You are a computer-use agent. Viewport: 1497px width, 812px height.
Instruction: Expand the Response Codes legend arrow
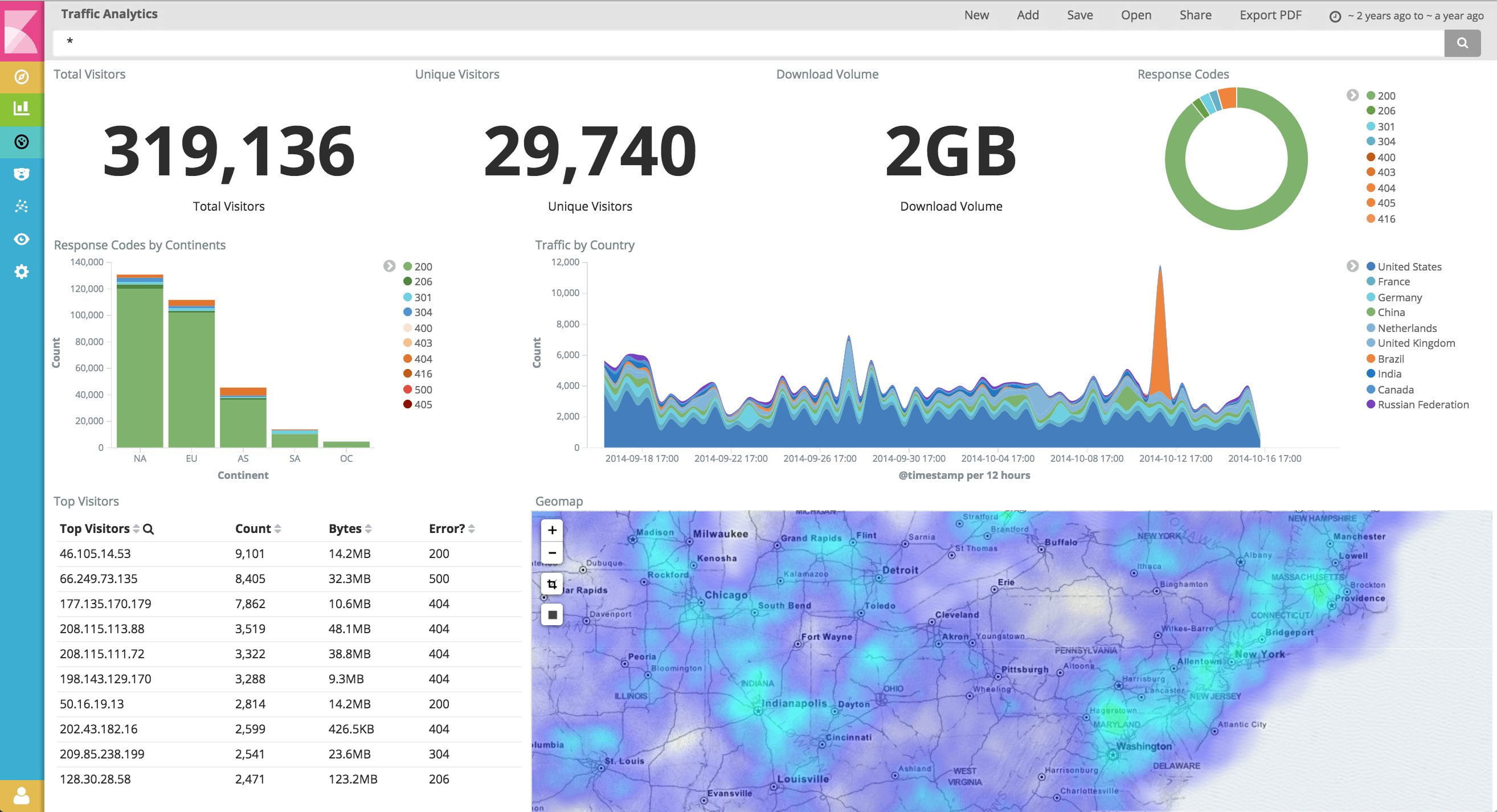[1352, 94]
